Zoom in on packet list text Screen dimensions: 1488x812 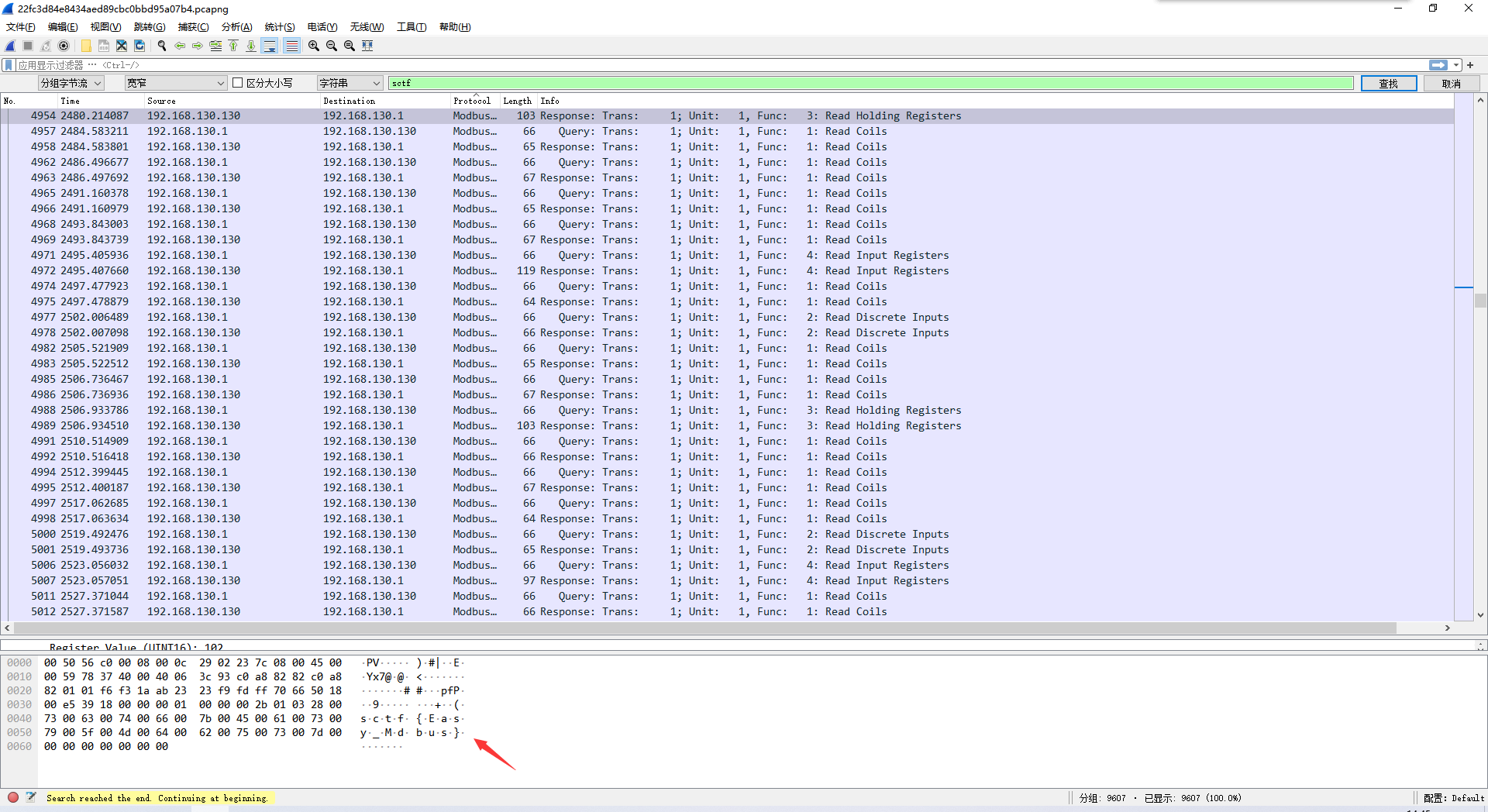(x=314, y=46)
